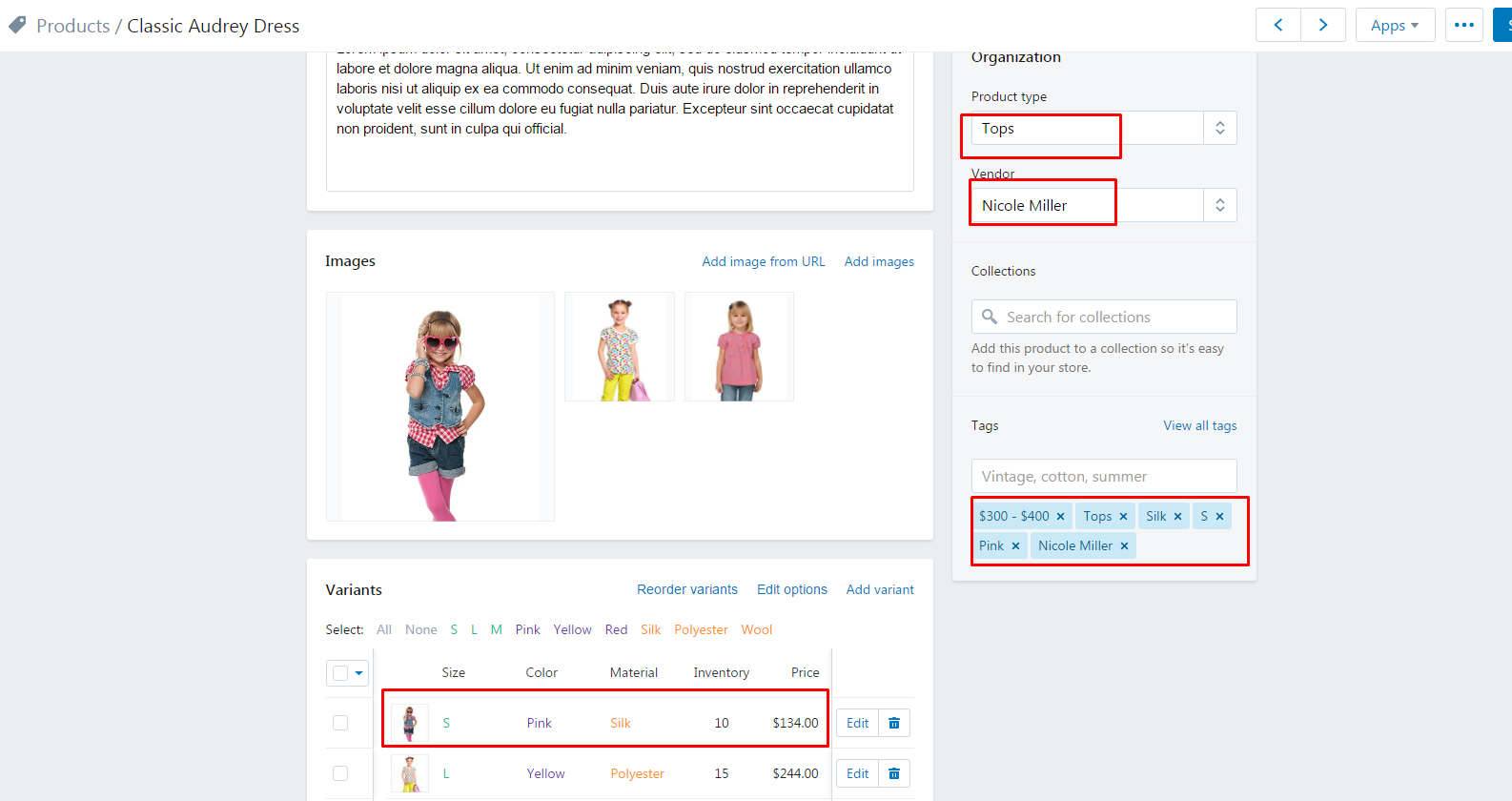The image size is (1512, 801).
Task: Click Add image from URL
Action: point(764,261)
